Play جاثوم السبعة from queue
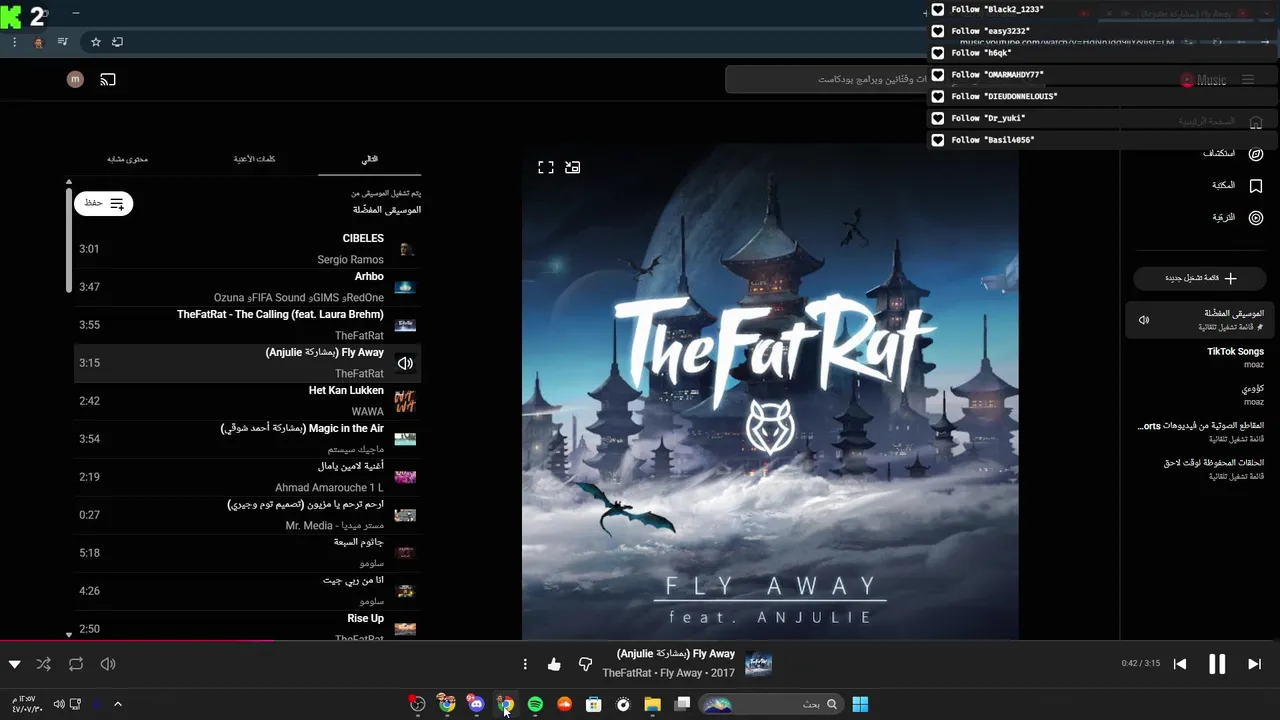 247,553
